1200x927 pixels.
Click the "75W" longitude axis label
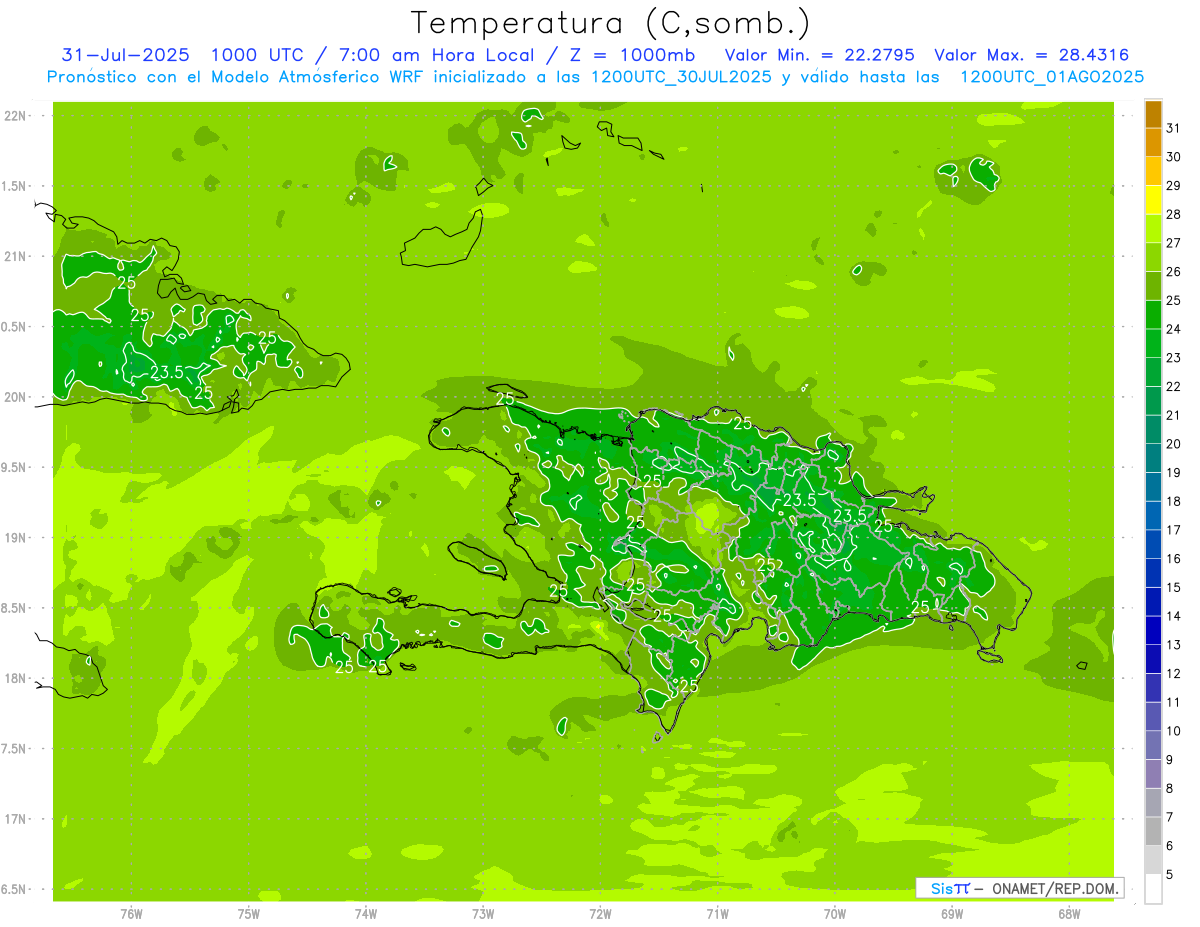point(249,913)
